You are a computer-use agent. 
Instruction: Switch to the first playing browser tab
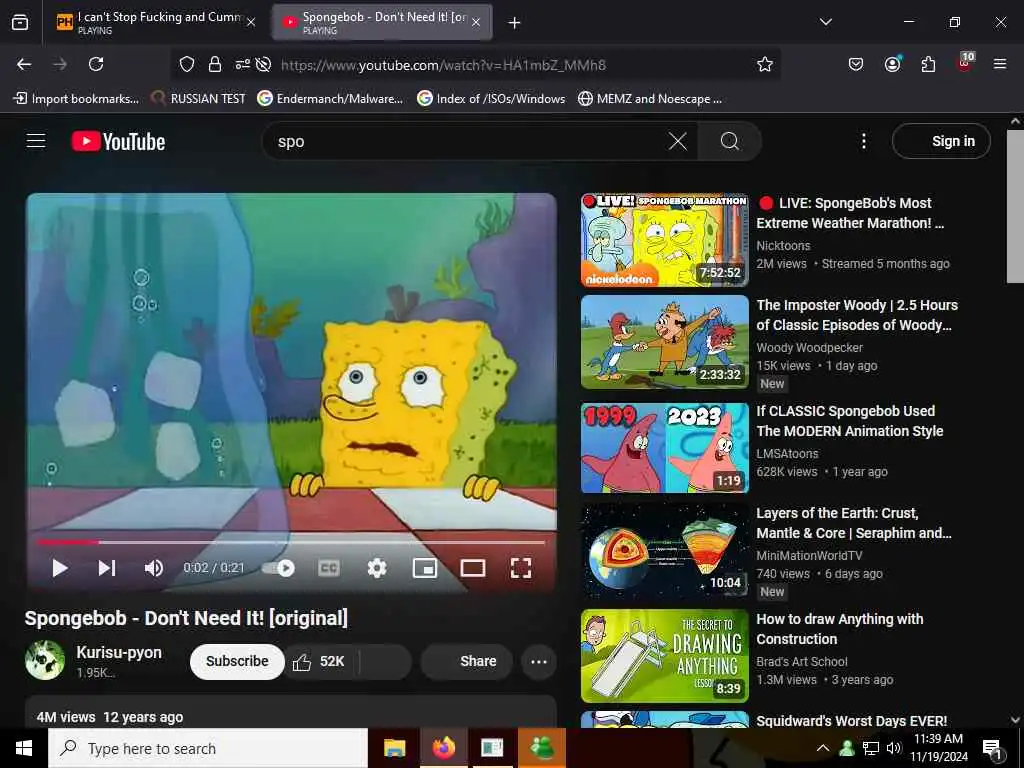pos(154,22)
